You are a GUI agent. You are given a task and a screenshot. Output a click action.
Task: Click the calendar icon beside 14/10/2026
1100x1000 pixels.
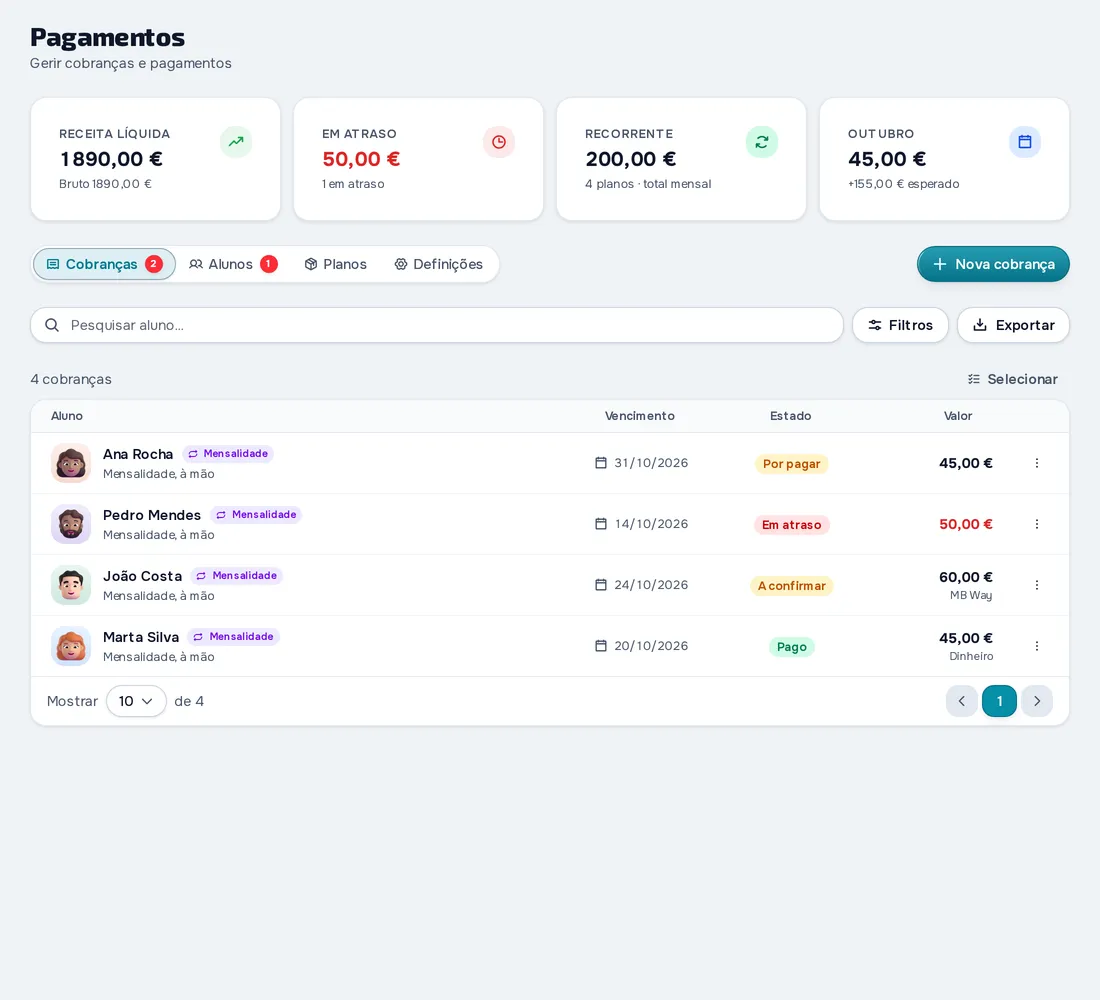point(601,524)
